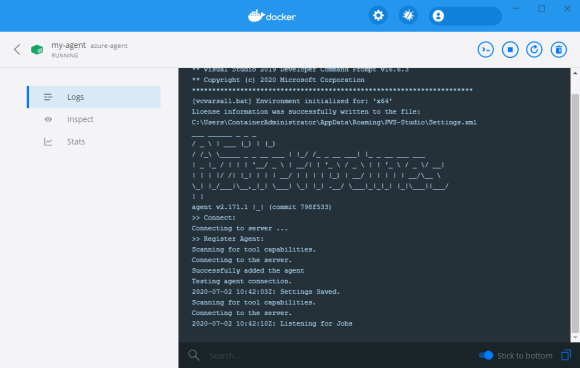The width and height of the screenshot is (580, 368).
Task: Copy logs to clipboard icon
Action: point(566,355)
